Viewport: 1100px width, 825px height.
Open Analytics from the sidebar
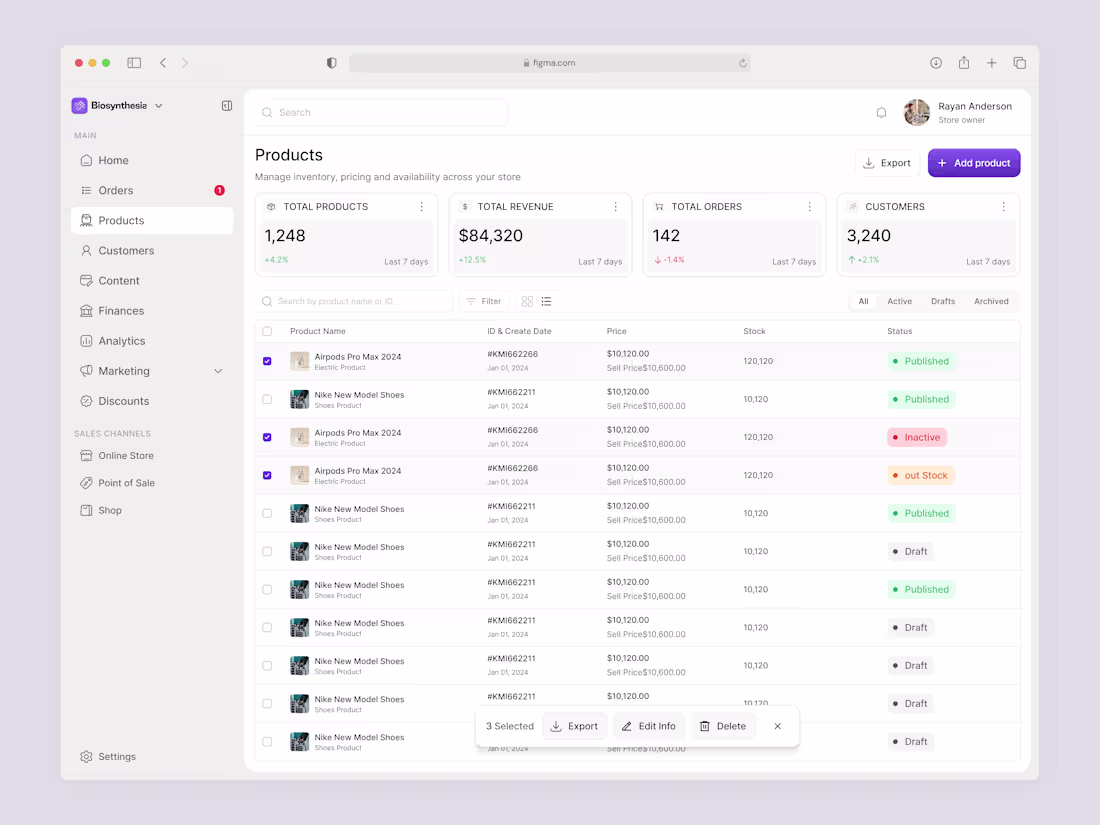coord(120,340)
